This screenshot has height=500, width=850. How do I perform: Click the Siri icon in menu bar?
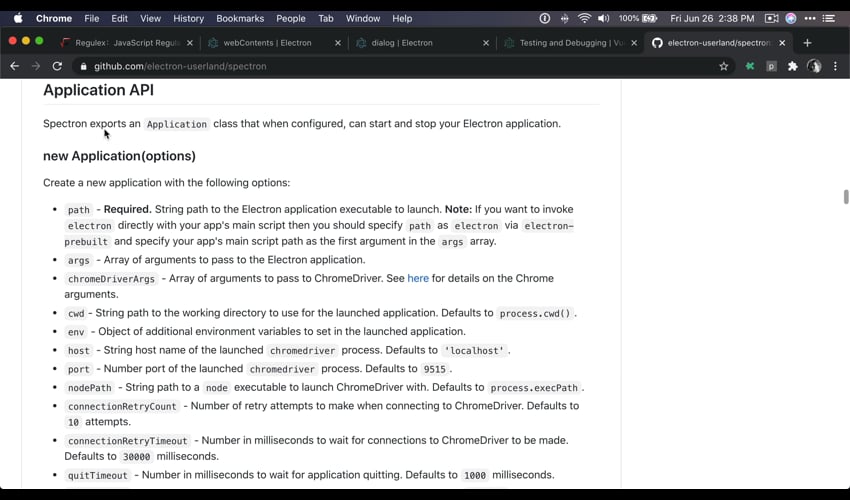point(791,18)
